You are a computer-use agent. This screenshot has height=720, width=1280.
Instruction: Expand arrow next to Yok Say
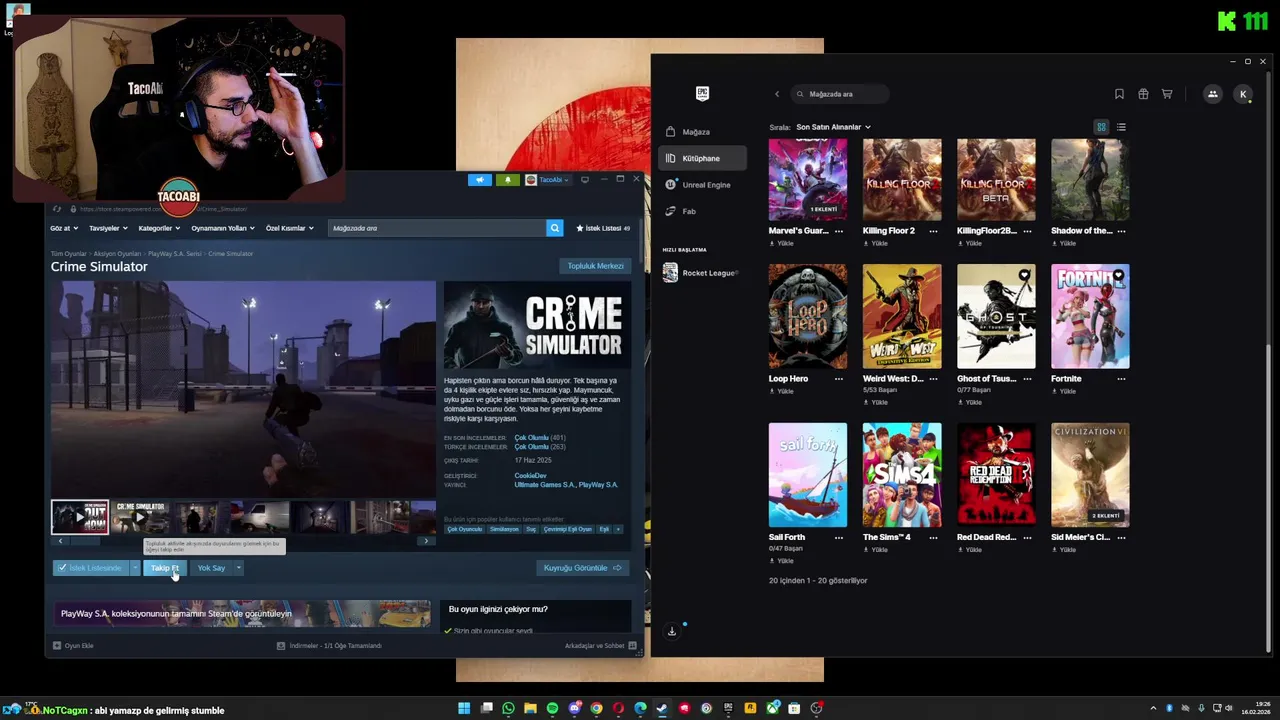238,568
